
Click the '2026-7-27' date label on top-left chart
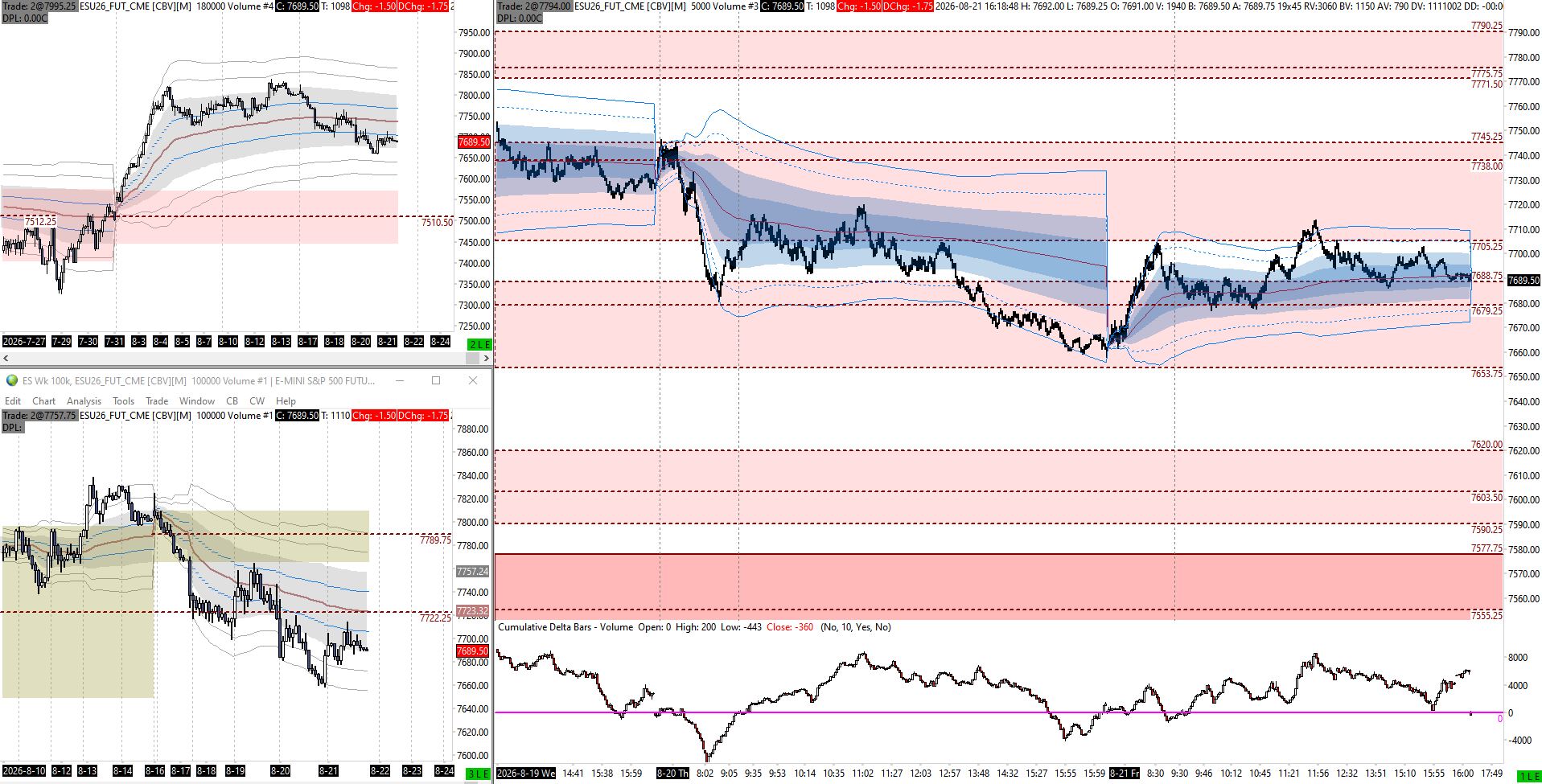pyautogui.click(x=23, y=342)
